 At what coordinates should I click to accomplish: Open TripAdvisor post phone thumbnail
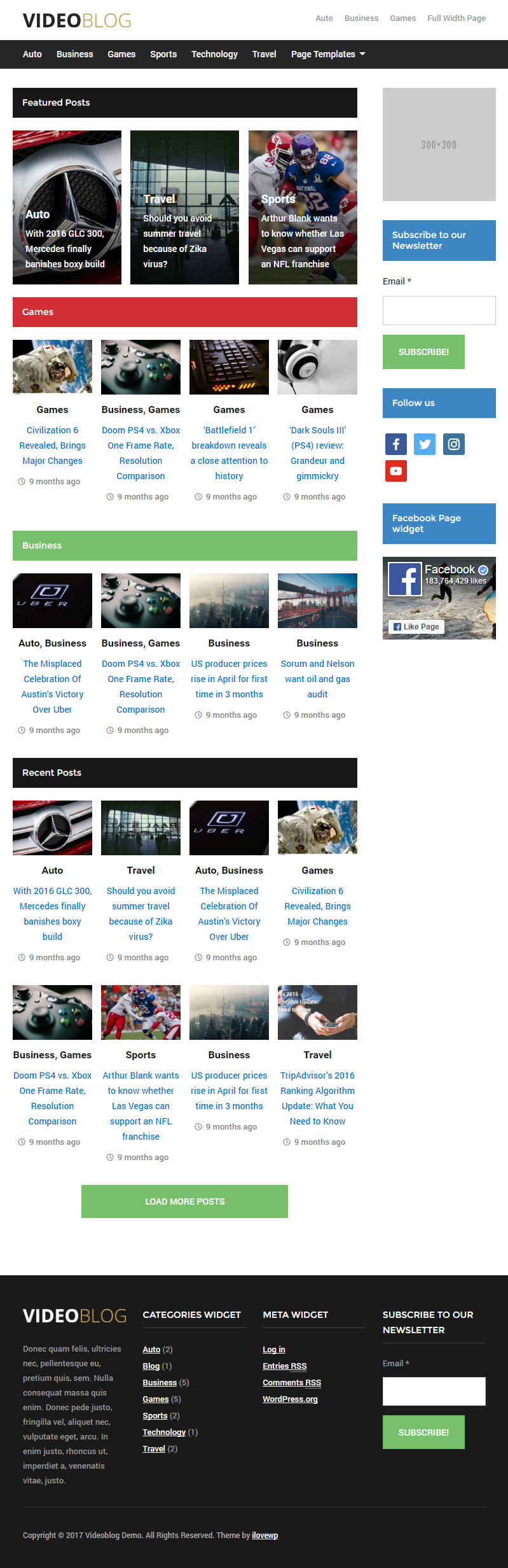click(x=317, y=1012)
